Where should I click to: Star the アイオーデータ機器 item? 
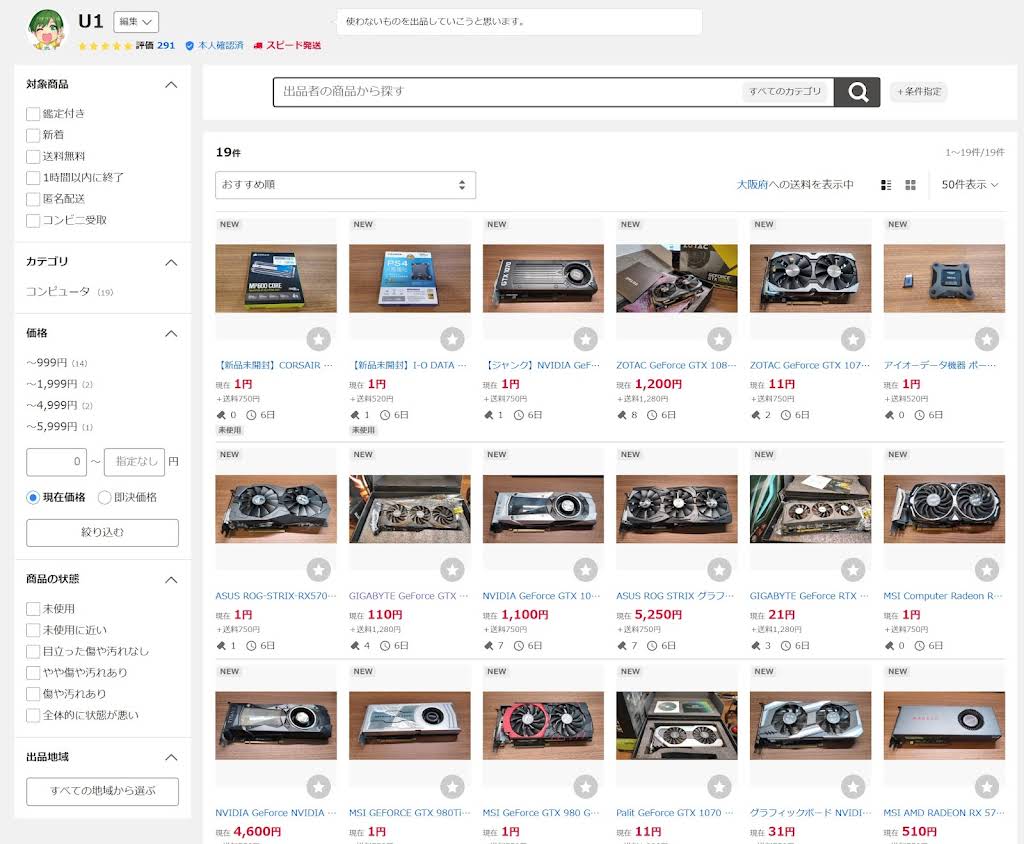[987, 339]
